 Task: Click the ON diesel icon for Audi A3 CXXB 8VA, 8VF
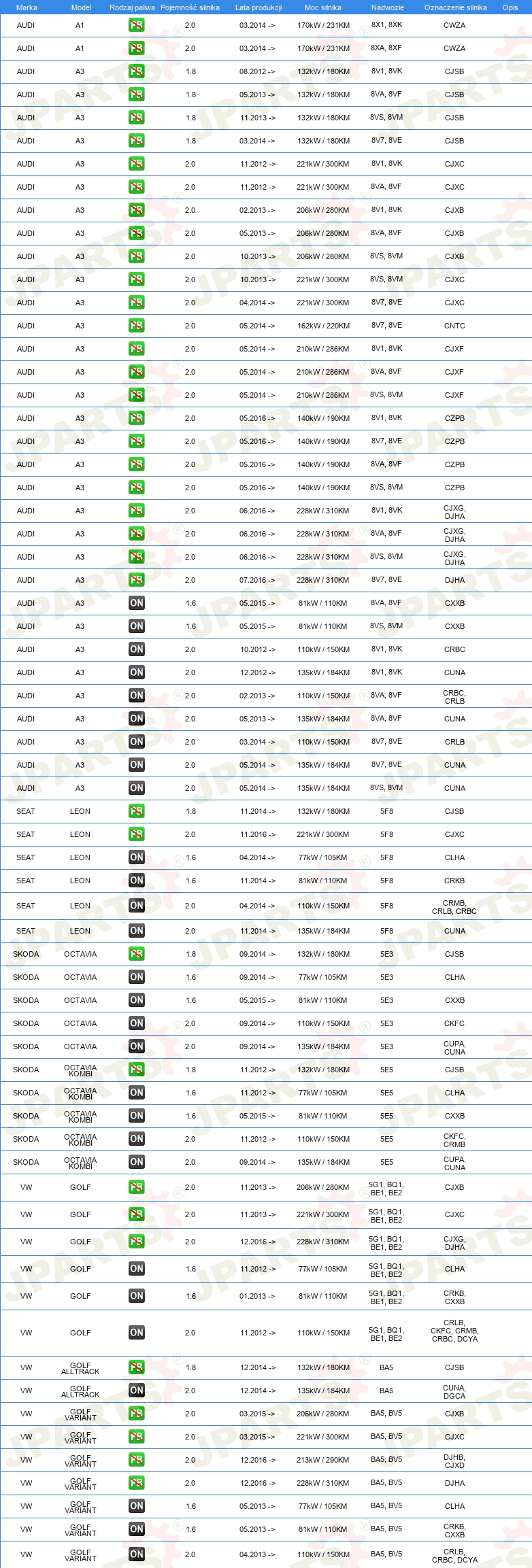coord(137,603)
